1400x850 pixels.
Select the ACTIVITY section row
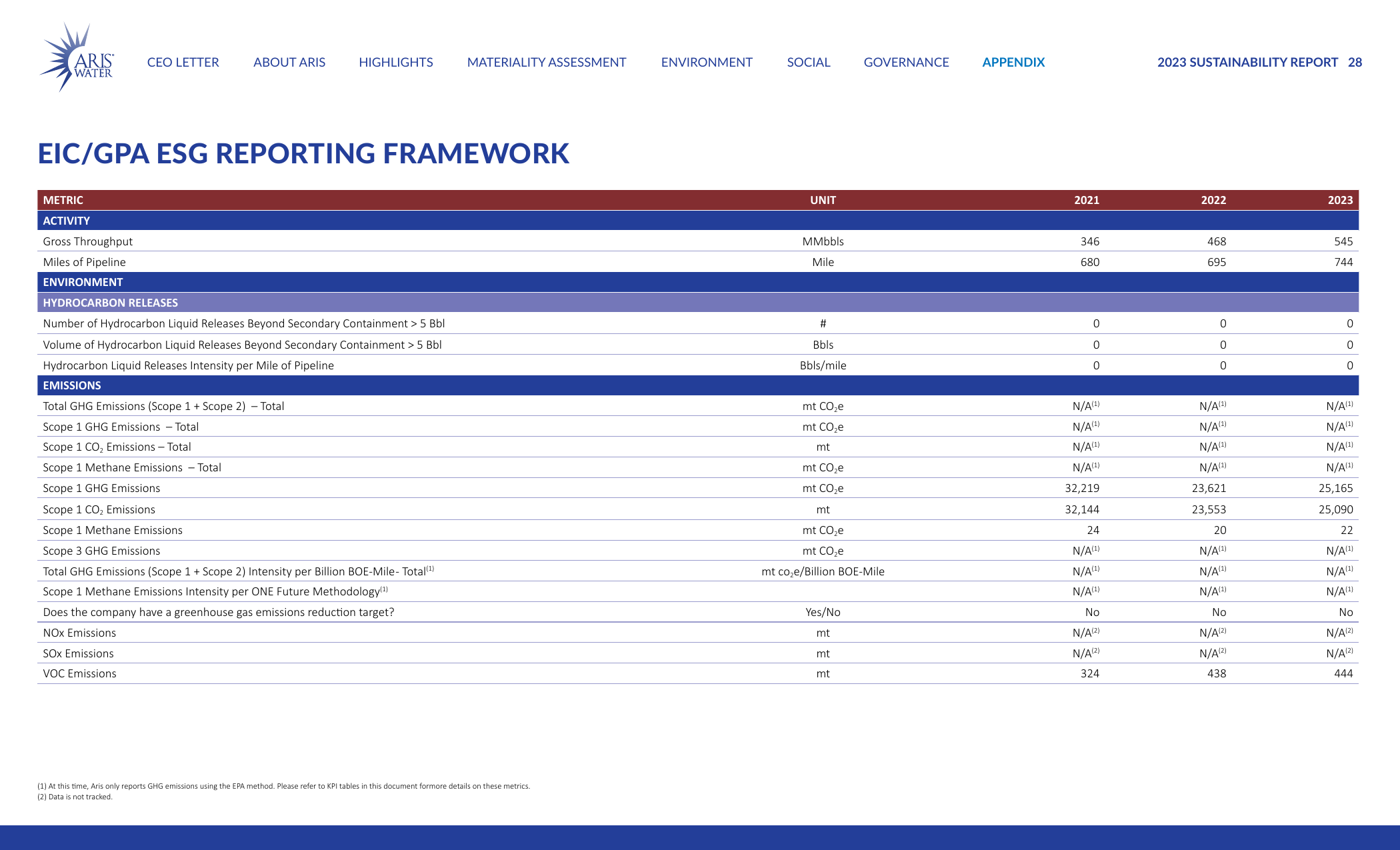[x=698, y=221]
